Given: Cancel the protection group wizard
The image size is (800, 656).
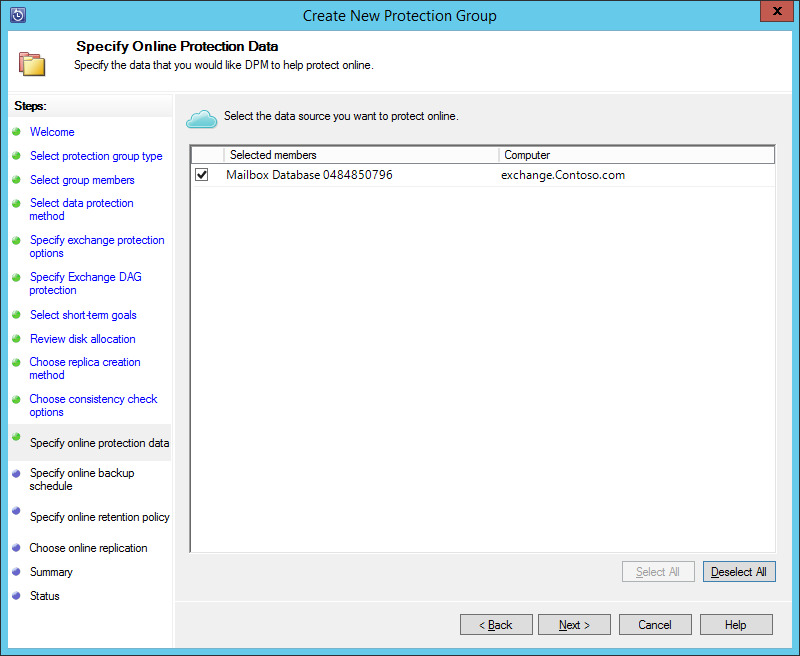Looking at the screenshot, I should click(655, 624).
